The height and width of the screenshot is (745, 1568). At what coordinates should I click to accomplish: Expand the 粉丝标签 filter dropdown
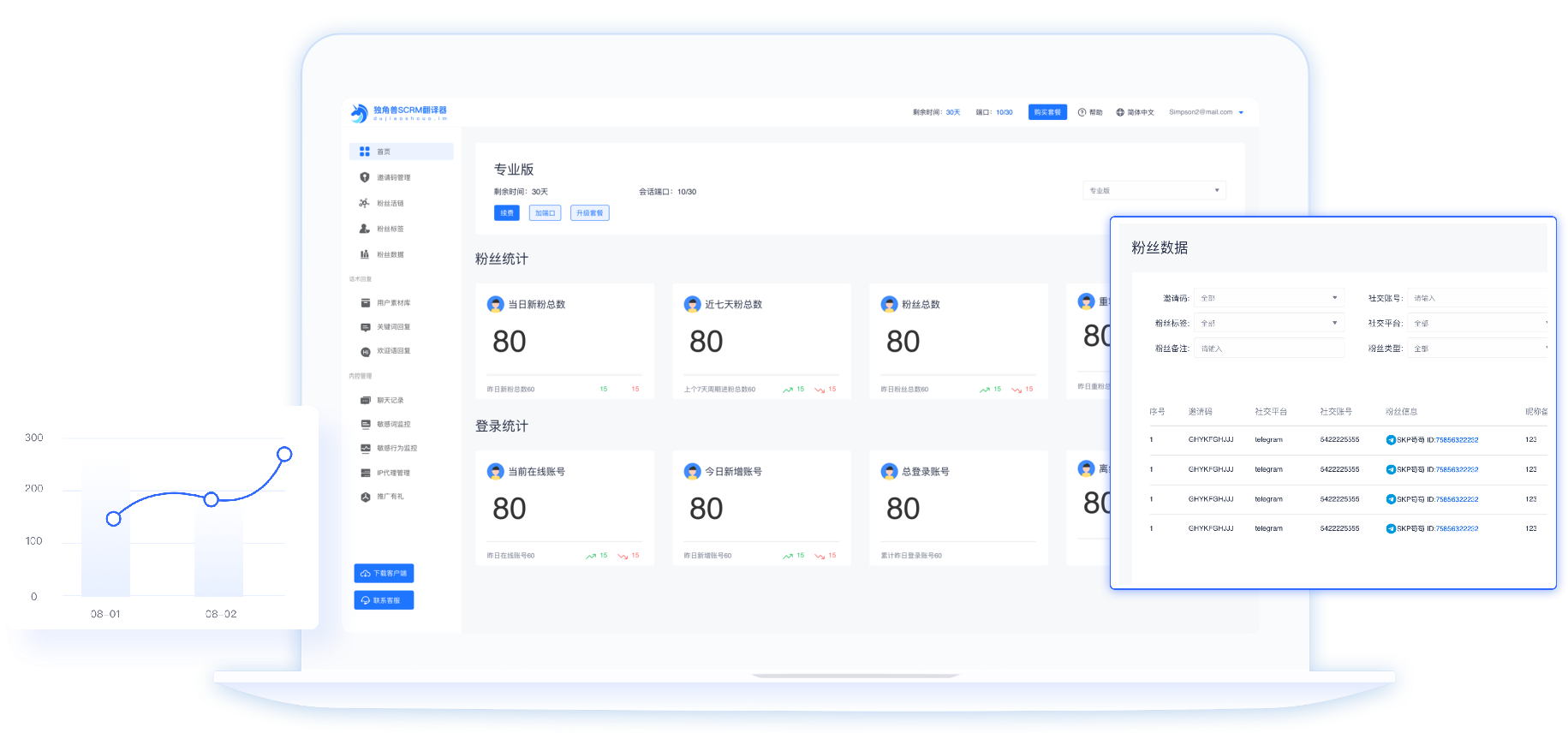click(x=1268, y=323)
